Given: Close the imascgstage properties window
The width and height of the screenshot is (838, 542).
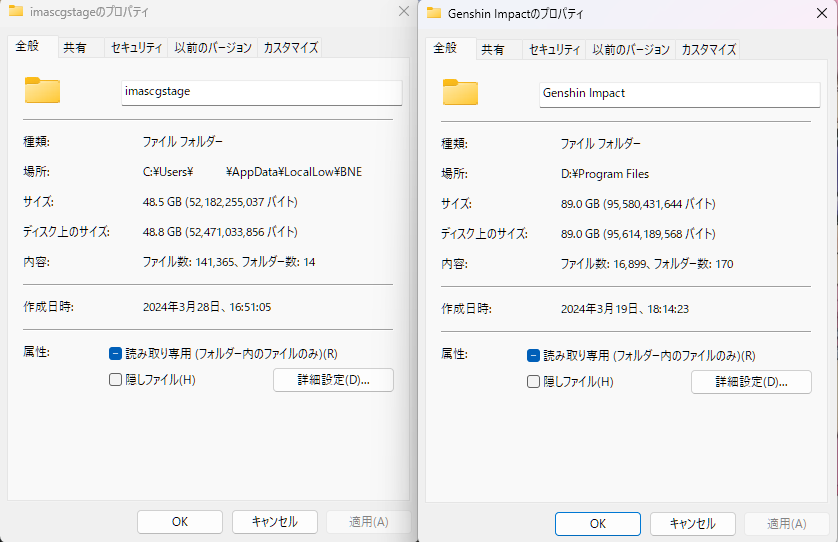Looking at the screenshot, I should 404,11.
